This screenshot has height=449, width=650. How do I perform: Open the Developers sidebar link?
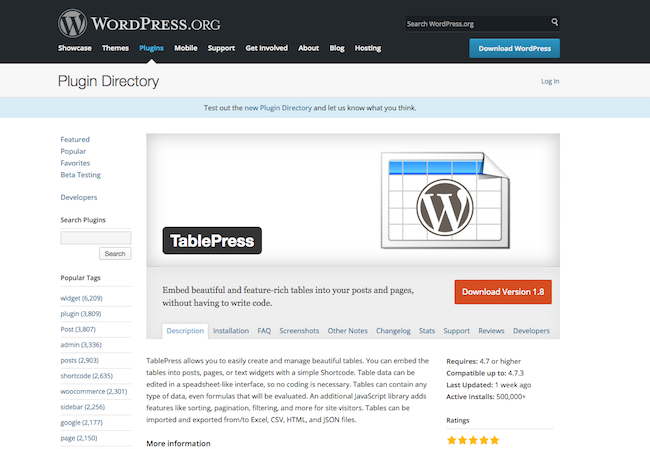point(79,197)
